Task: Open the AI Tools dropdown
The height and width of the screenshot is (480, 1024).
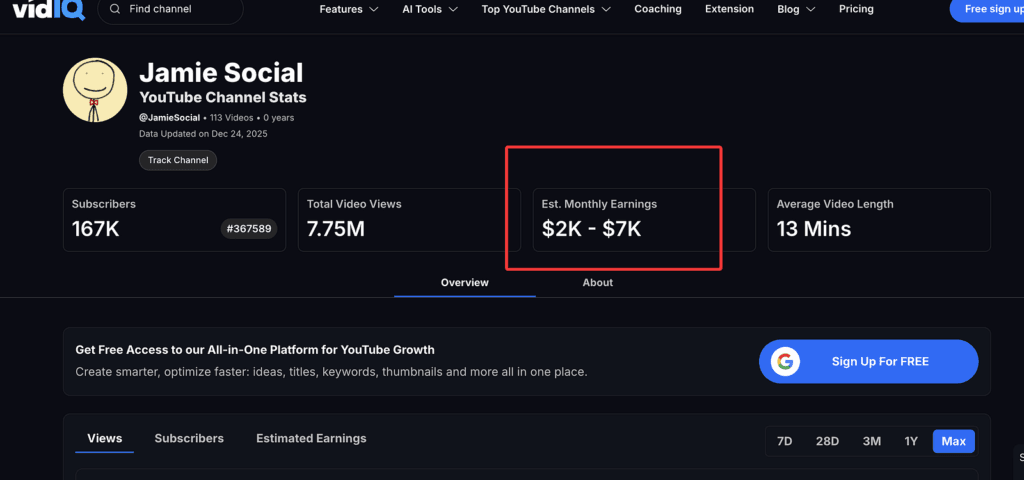Action: point(429,9)
